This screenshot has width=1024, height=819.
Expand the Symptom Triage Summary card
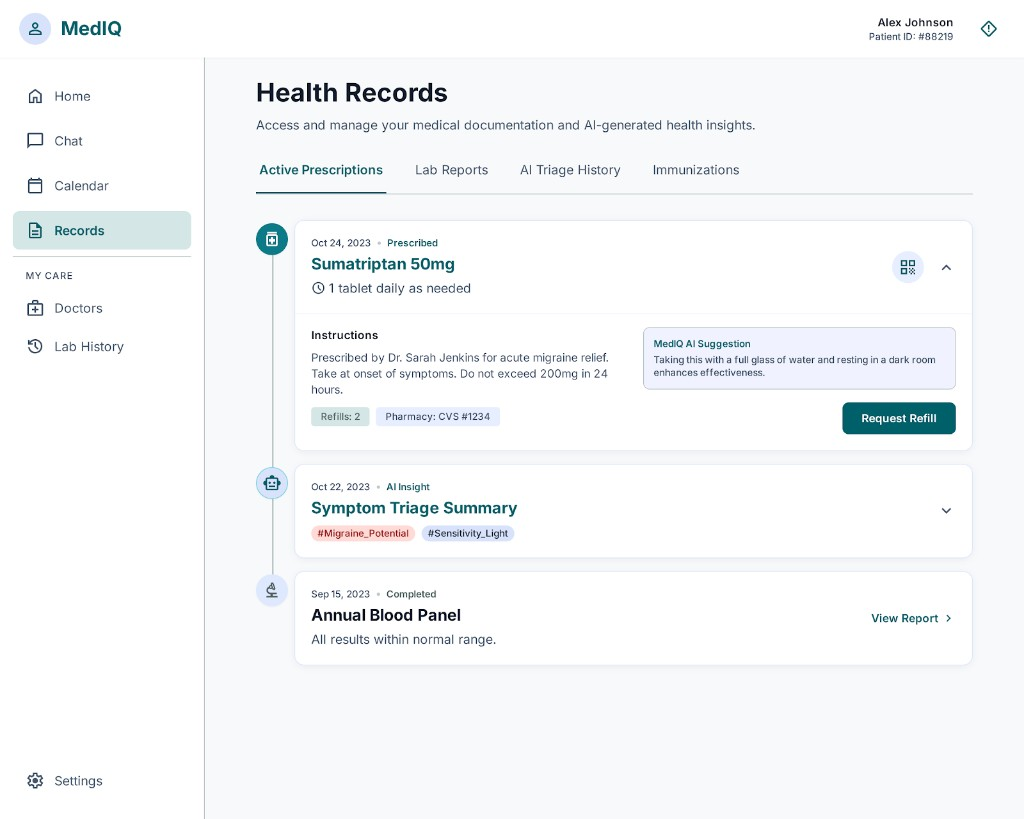[x=946, y=511]
